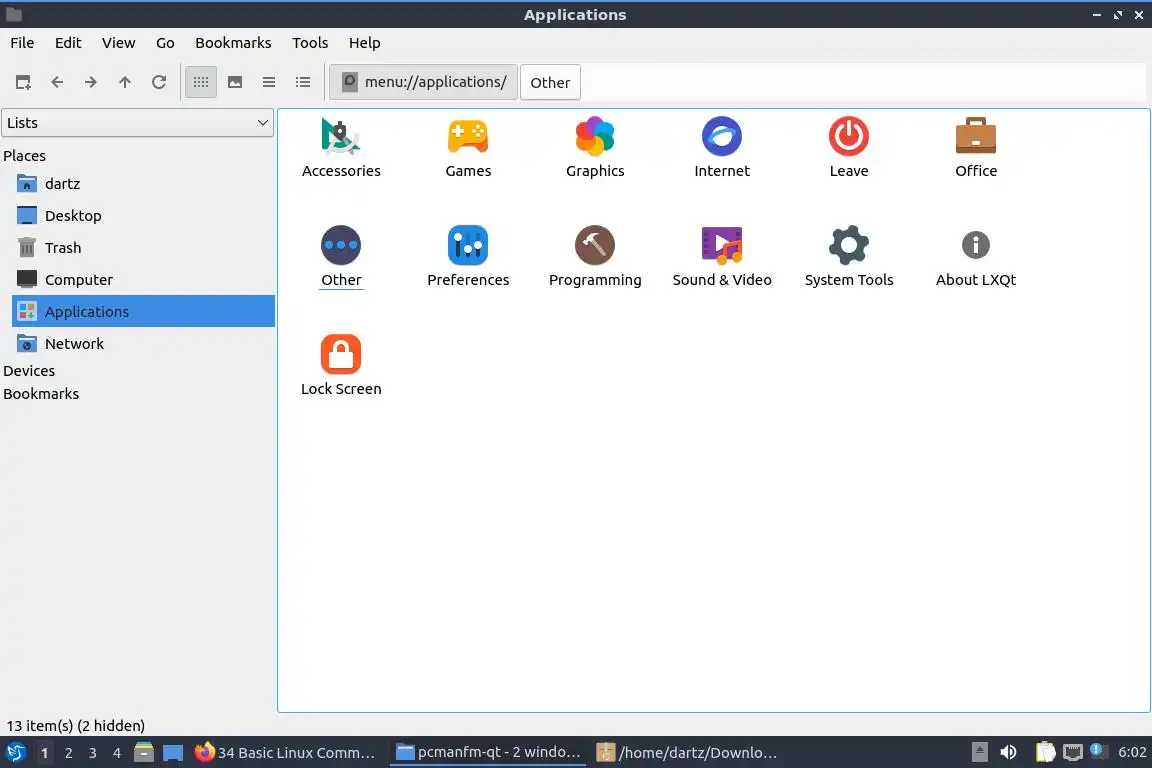The image size is (1152, 768).
Task: Open Trash in Places
Action: (143, 248)
